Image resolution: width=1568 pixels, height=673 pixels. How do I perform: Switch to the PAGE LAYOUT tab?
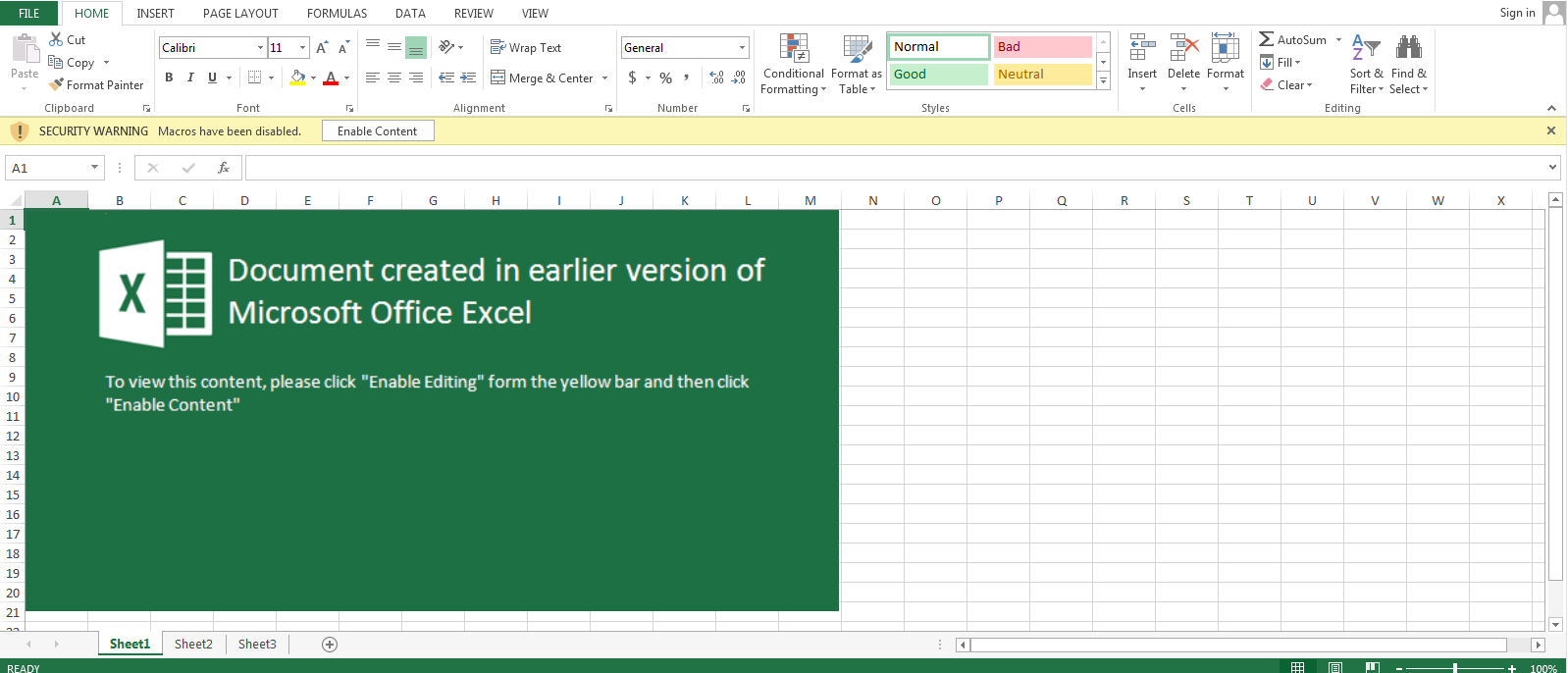tap(240, 13)
